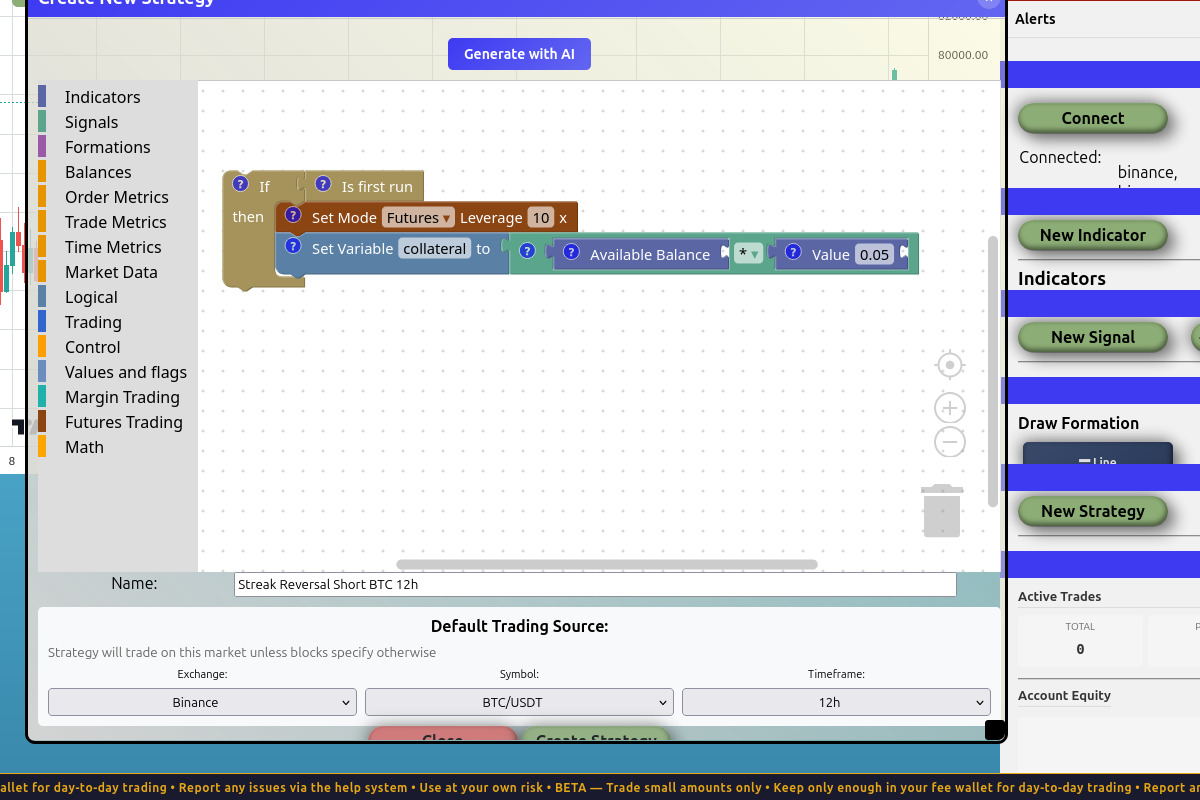
Task: Click help icon on Value block
Action: click(794, 252)
